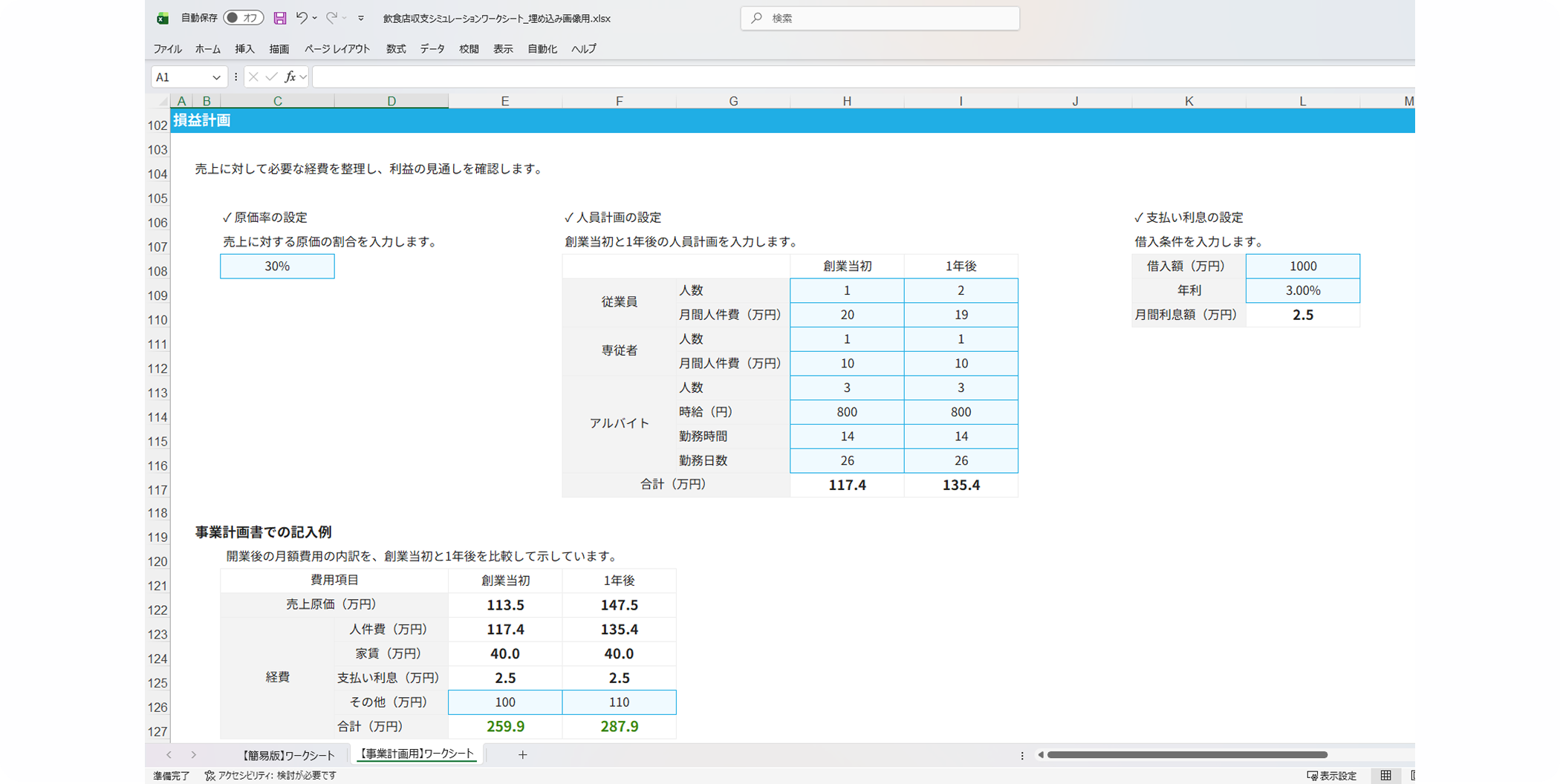Click the Undo arrow icon
The height and width of the screenshot is (784, 1560).
(301, 18)
